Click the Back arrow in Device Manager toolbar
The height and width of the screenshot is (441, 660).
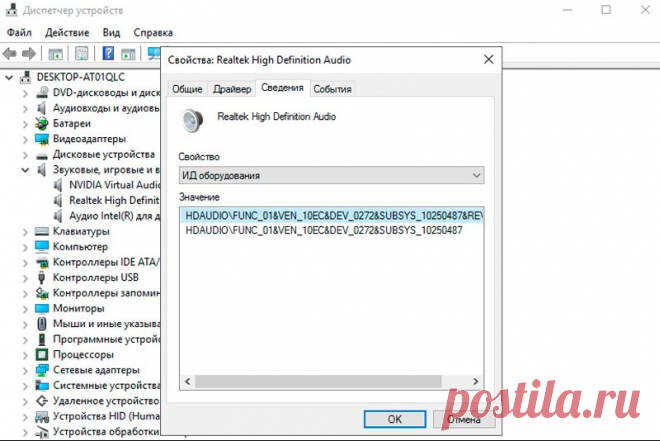[9, 53]
